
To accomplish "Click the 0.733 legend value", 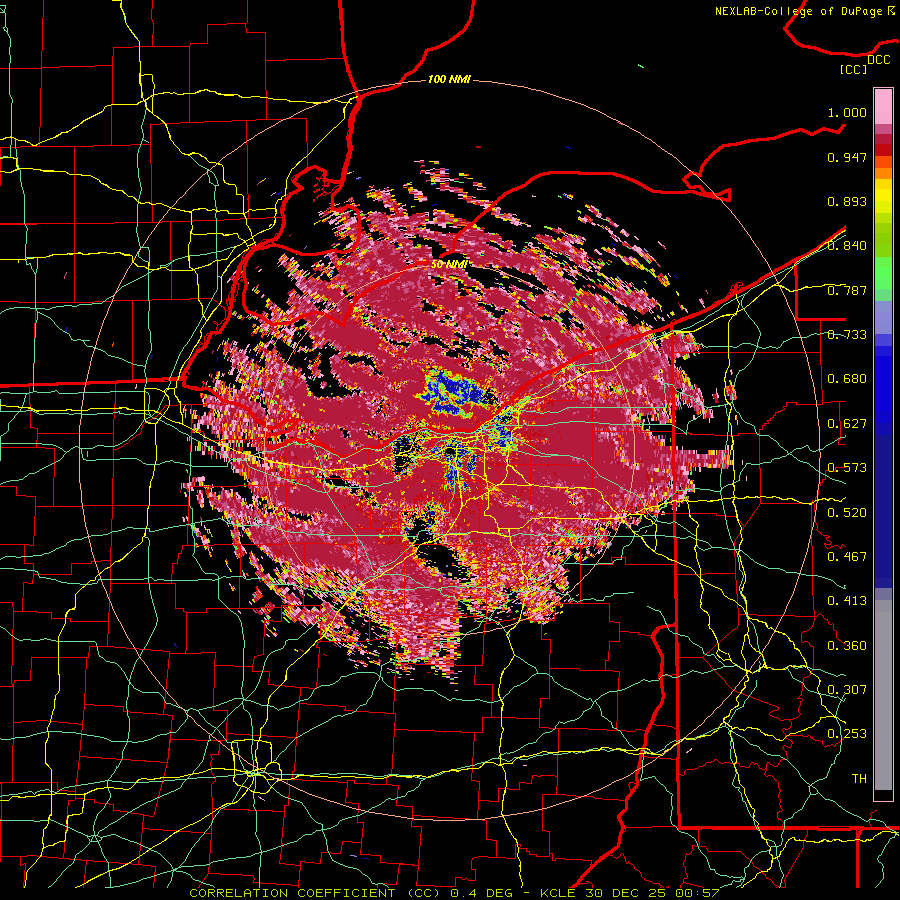I will [847, 335].
